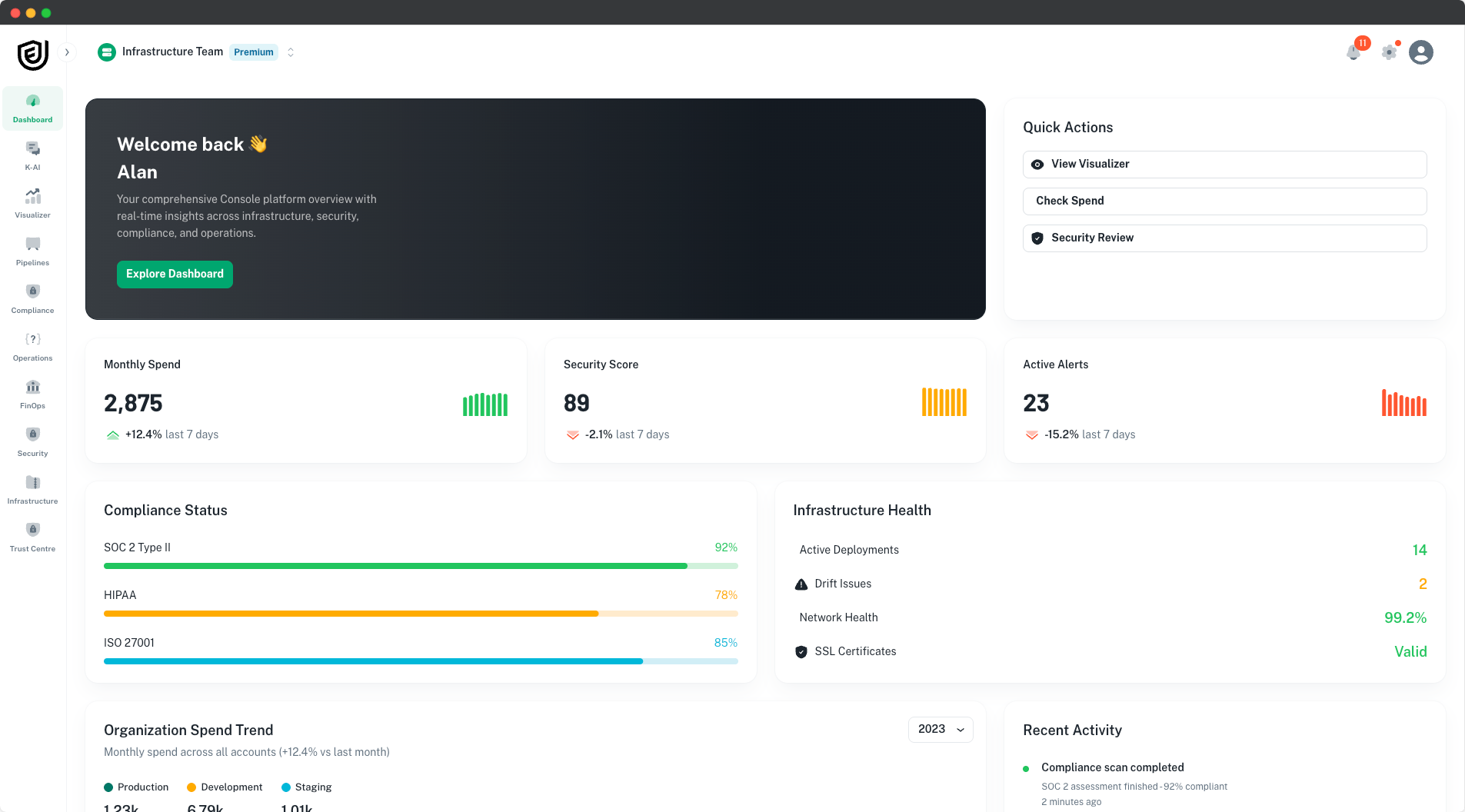
Task: Open the notifications bell with 11 alerts
Action: coord(1354,52)
